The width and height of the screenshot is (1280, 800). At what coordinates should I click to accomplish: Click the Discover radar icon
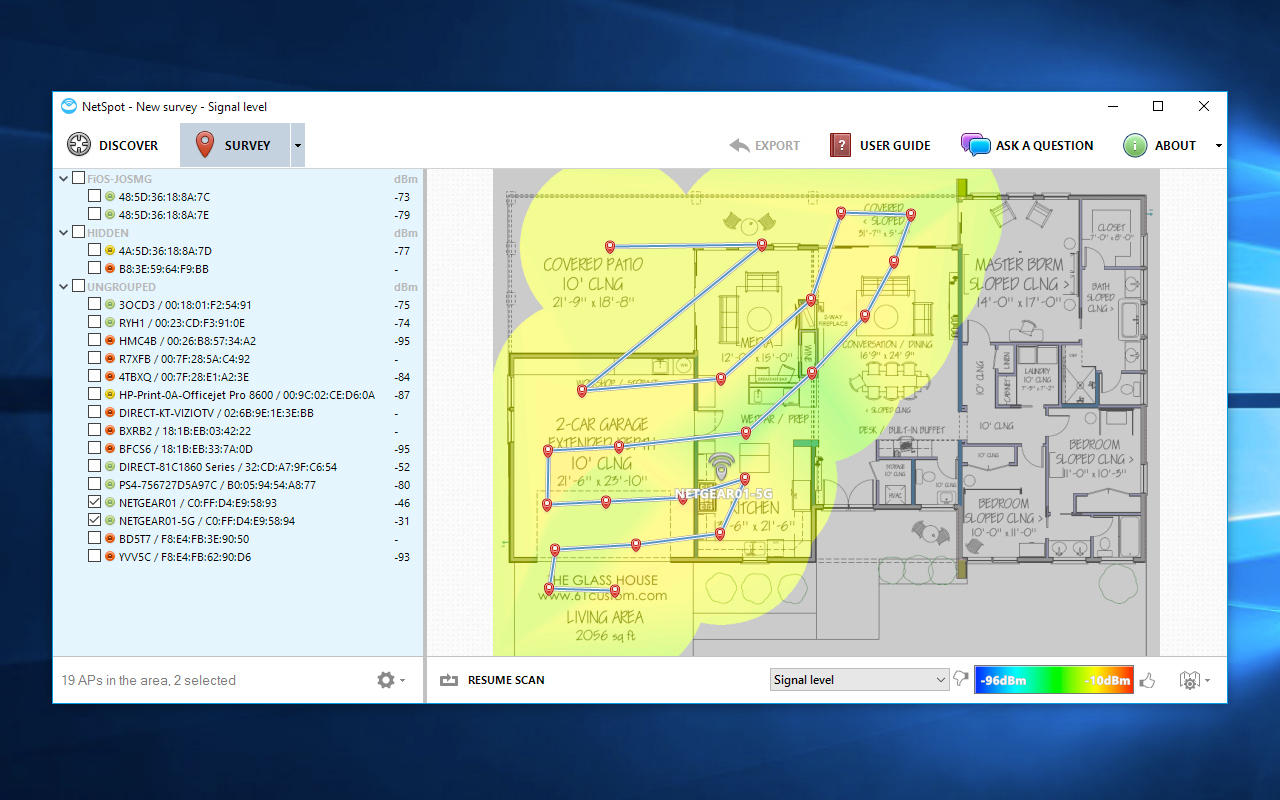click(x=79, y=145)
